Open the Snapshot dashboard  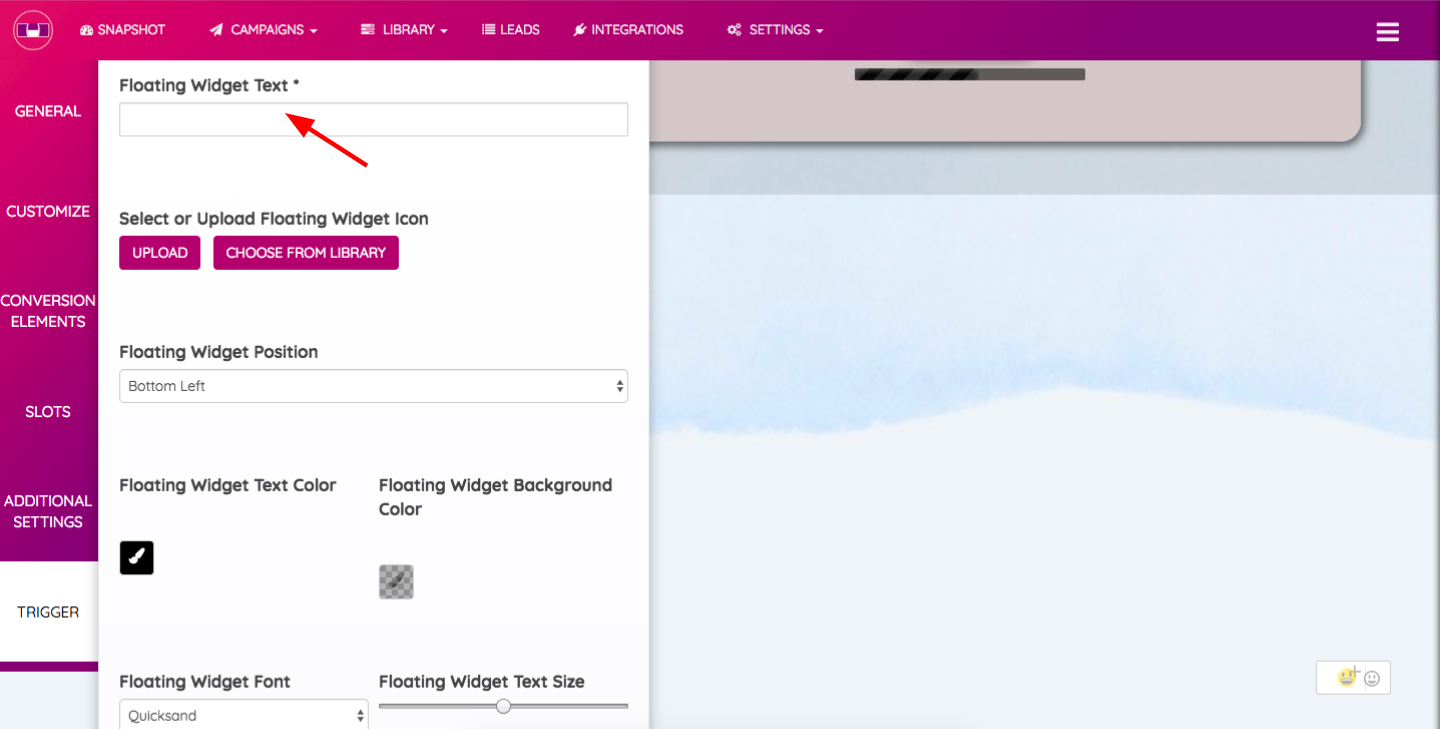[122, 30]
